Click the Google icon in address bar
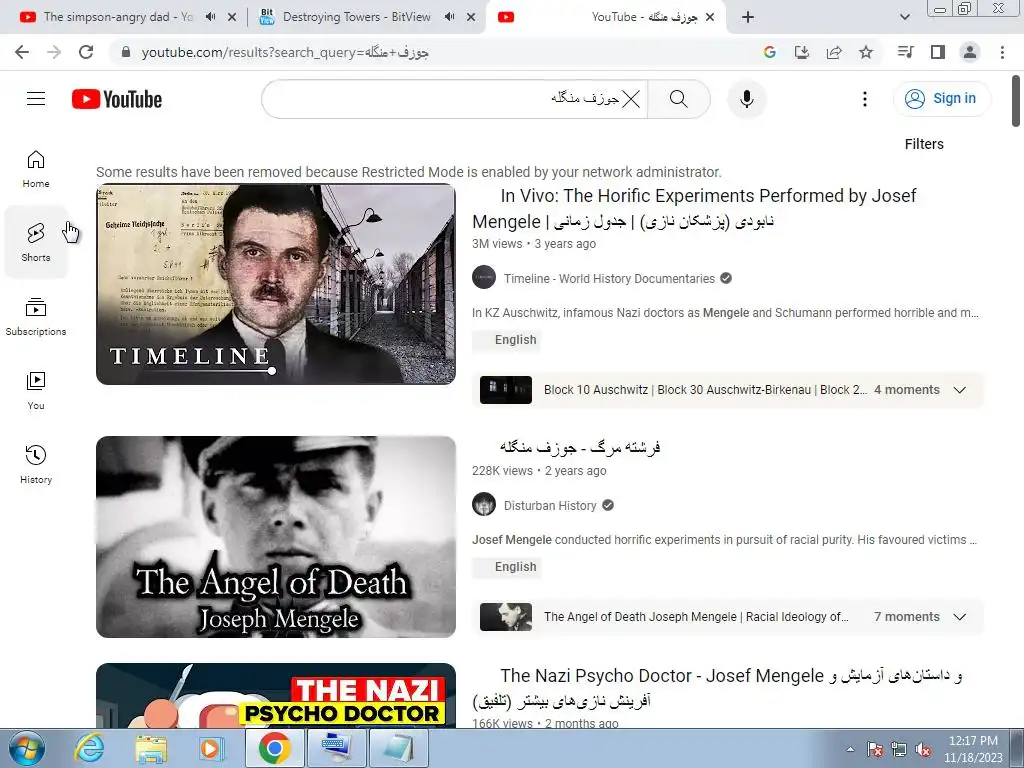1024x768 pixels. (770, 52)
